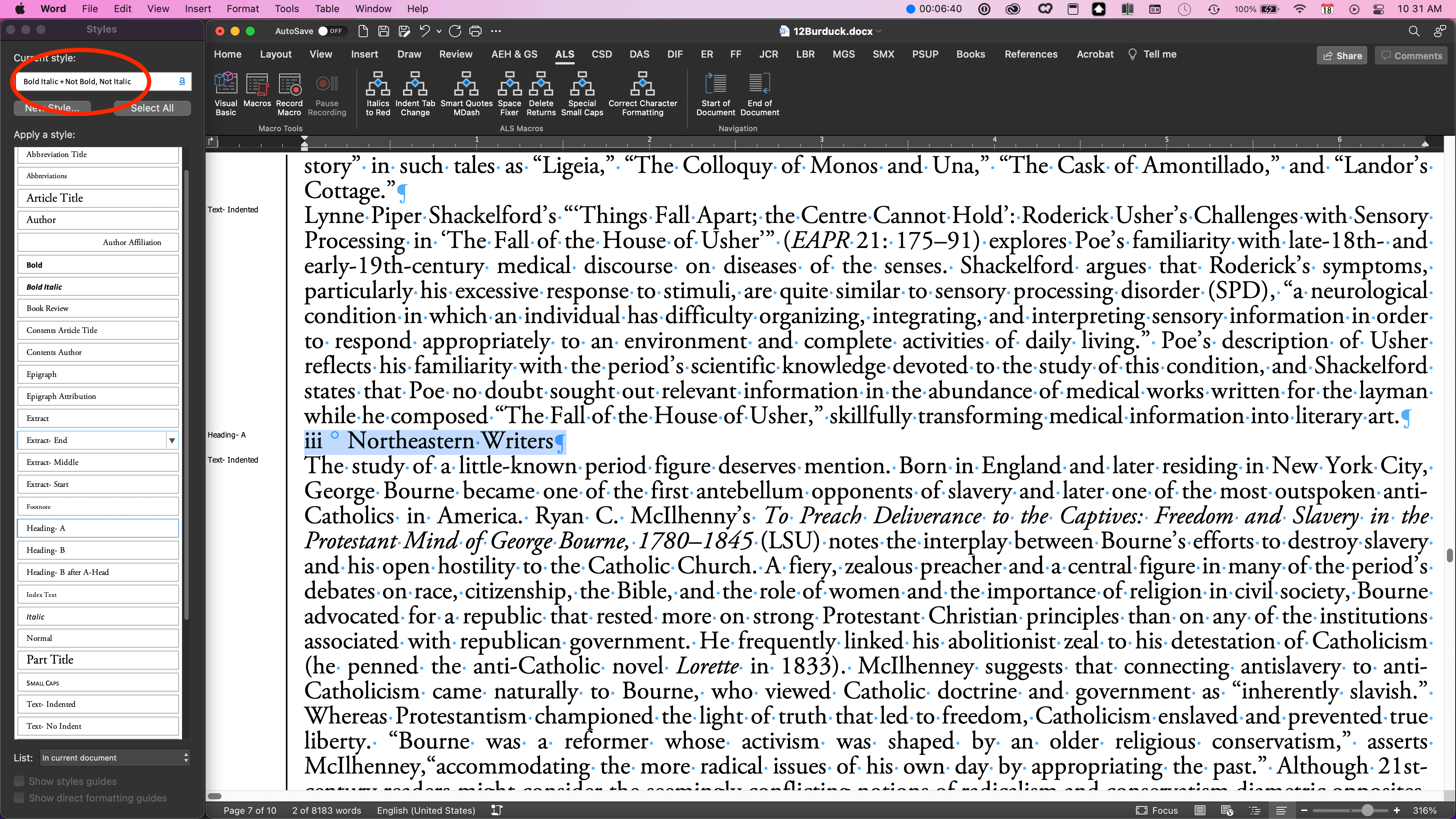Click the Record Macro icon
1456x819 pixels.
[289, 85]
